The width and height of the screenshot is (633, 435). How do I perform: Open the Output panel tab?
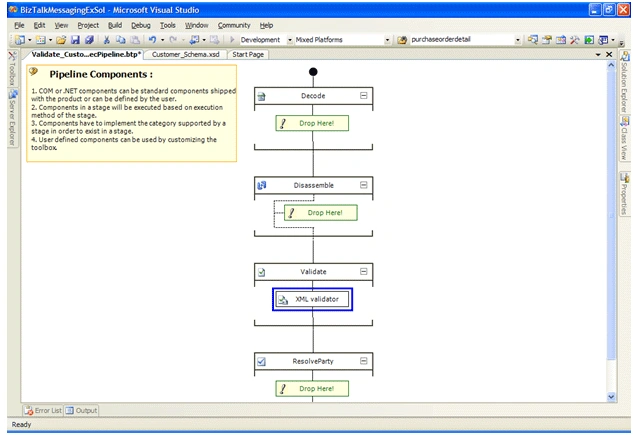click(x=81, y=410)
